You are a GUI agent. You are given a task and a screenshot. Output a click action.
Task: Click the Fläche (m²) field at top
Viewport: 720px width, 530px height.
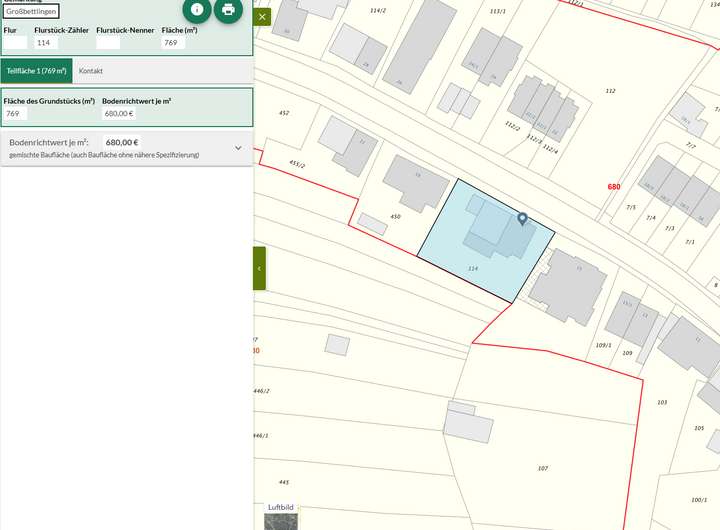pos(173,43)
